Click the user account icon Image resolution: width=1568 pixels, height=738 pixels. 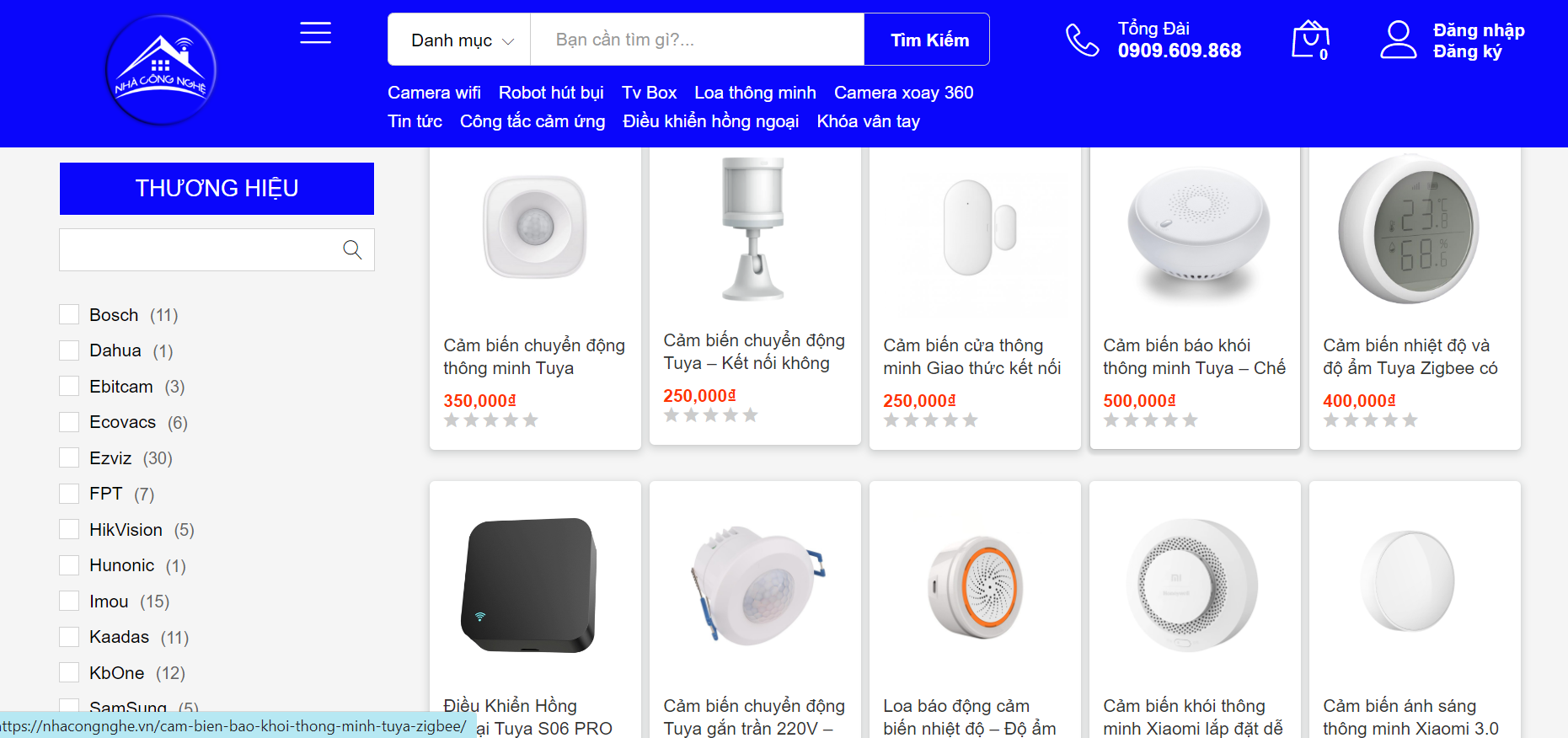(x=1398, y=40)
